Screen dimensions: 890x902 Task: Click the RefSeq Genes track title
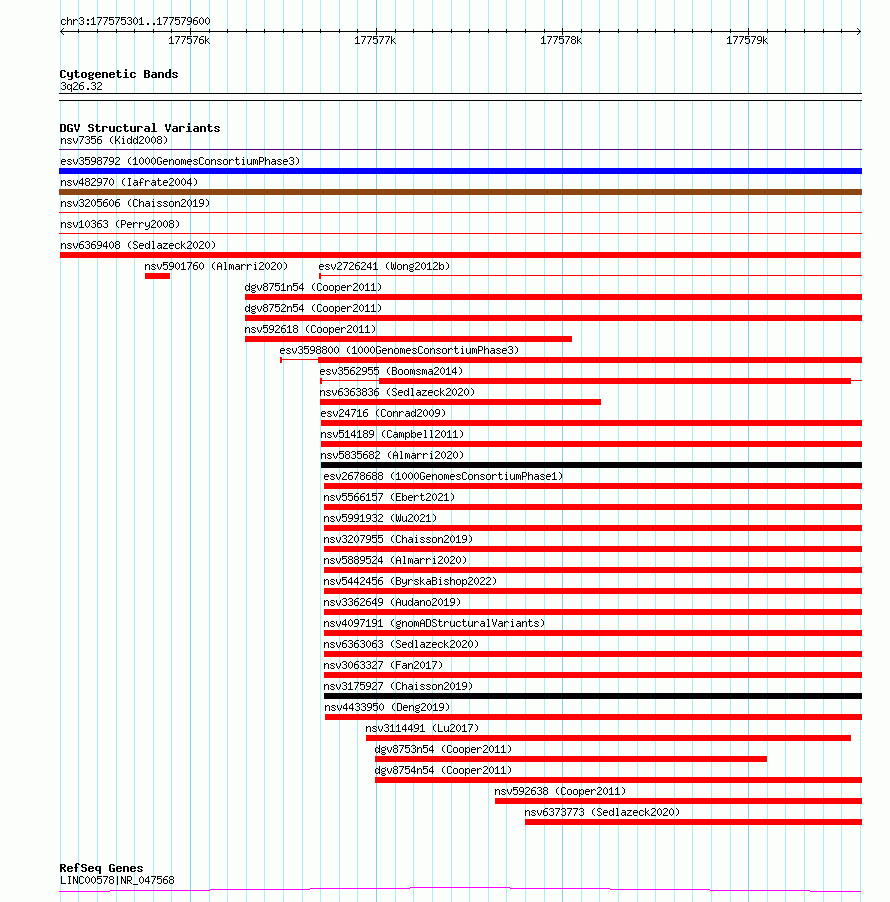[x=101, y=868]
